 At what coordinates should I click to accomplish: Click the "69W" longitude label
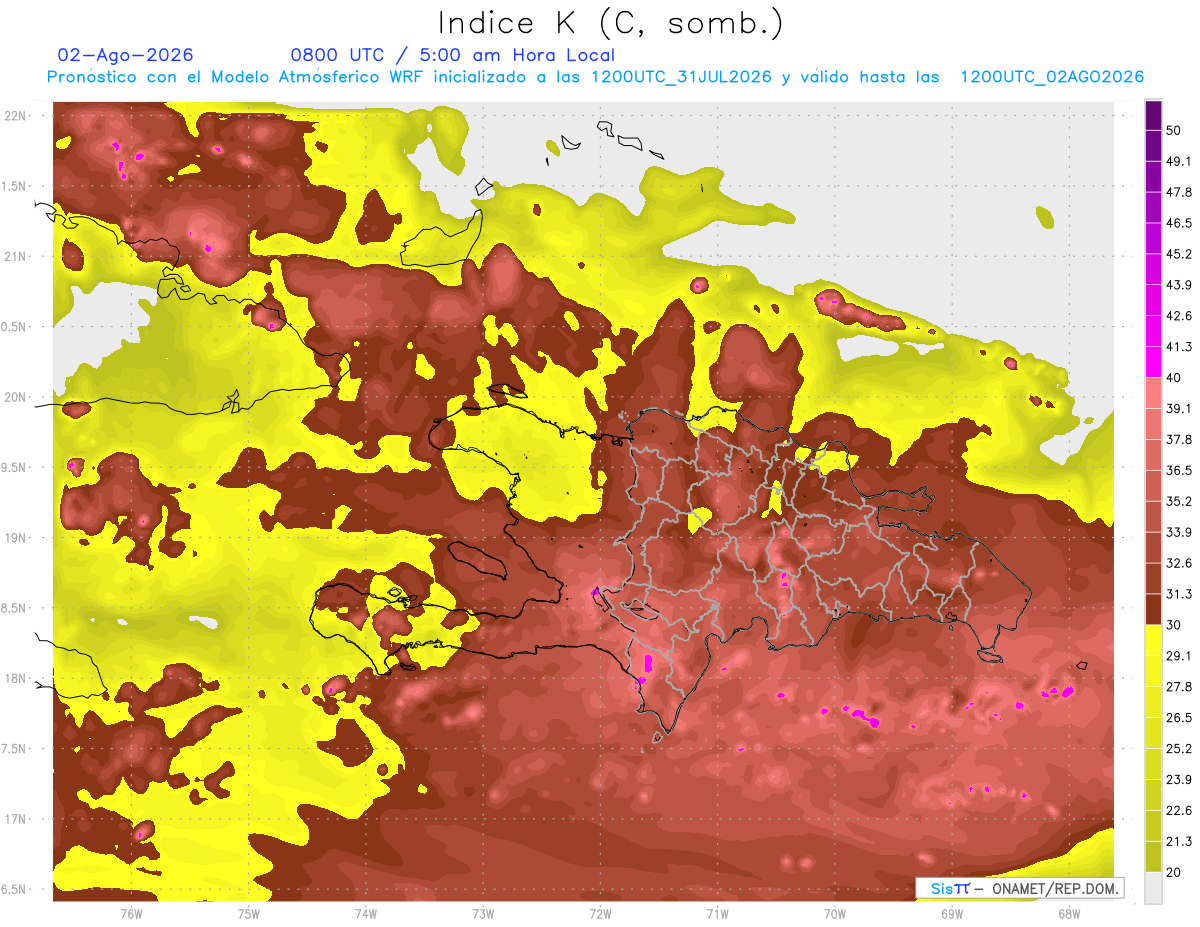click(951, 914)
